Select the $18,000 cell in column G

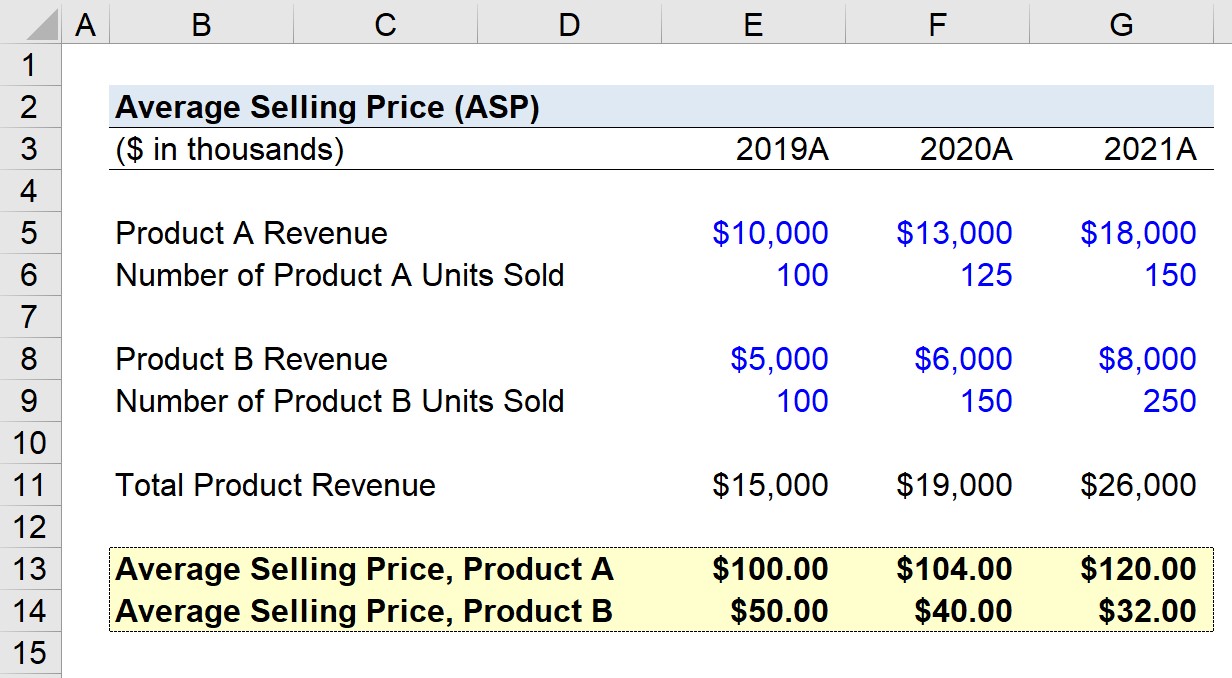(1121, 233)
